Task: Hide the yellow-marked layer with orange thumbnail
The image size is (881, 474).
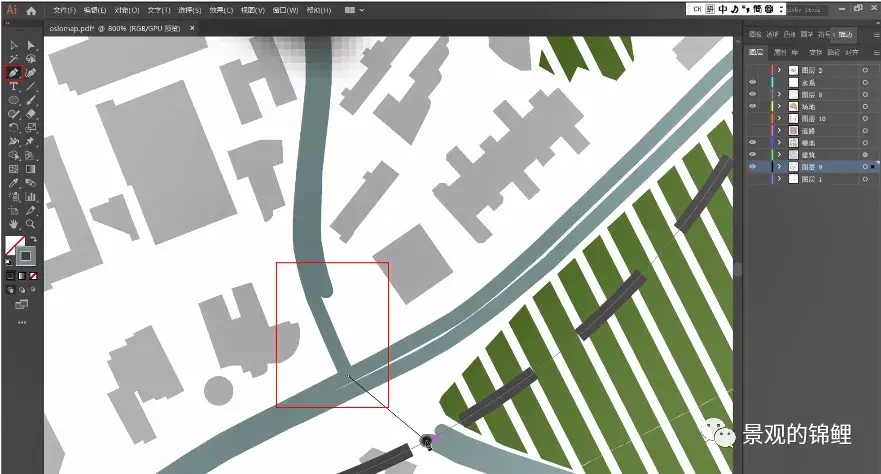Action: click(x=753, y=106)
